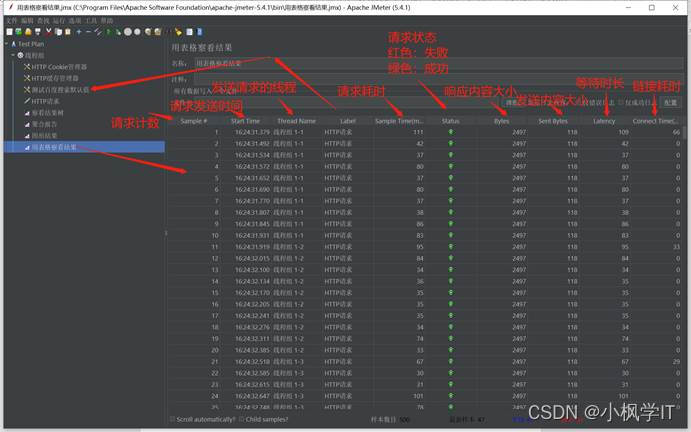
Task: Select HTTP请求 sampler in the tree
Action: coord(45,101)
